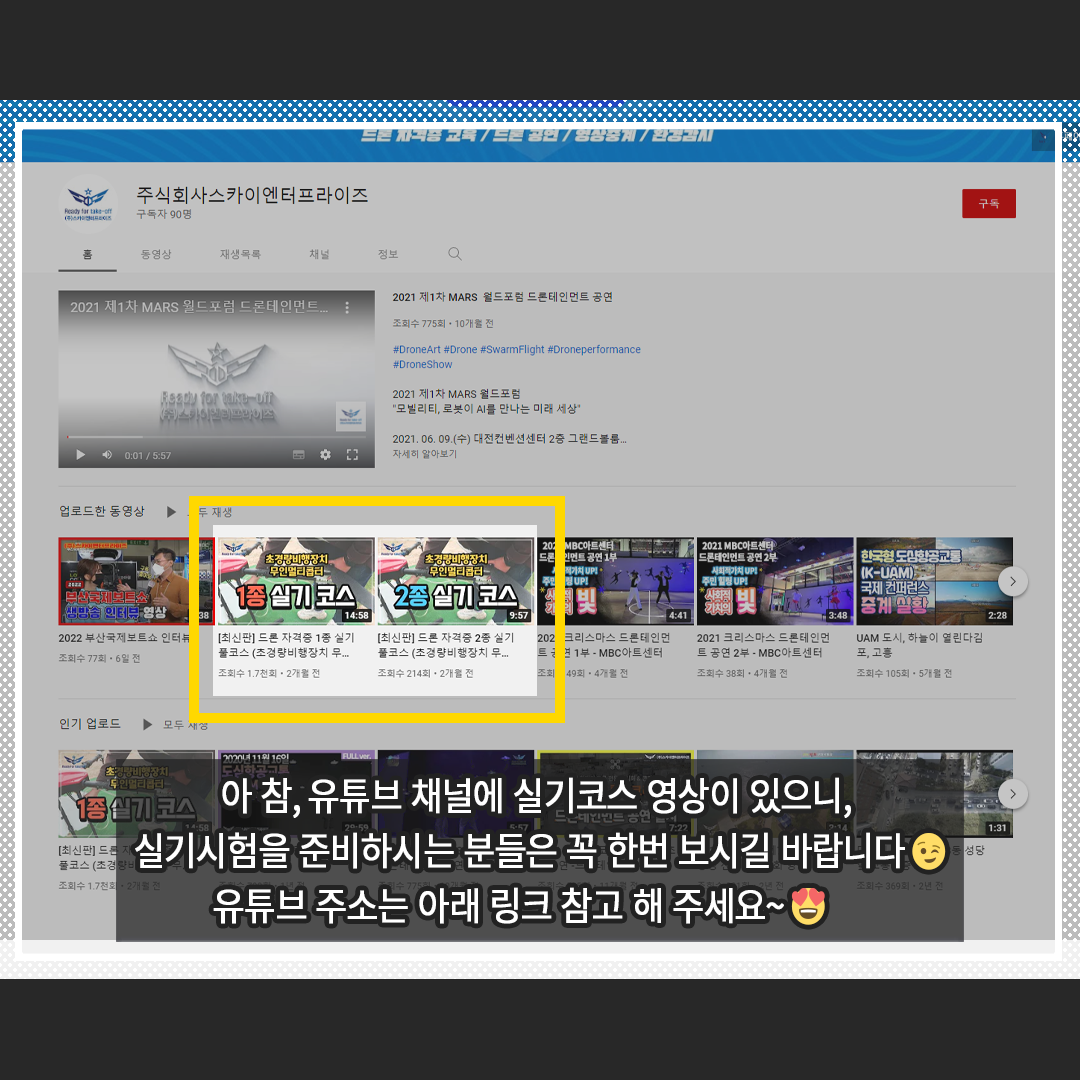The image size is (1080, 1080).
Task: Click 인기 업로드 section heading
Action: click(90, 723)
